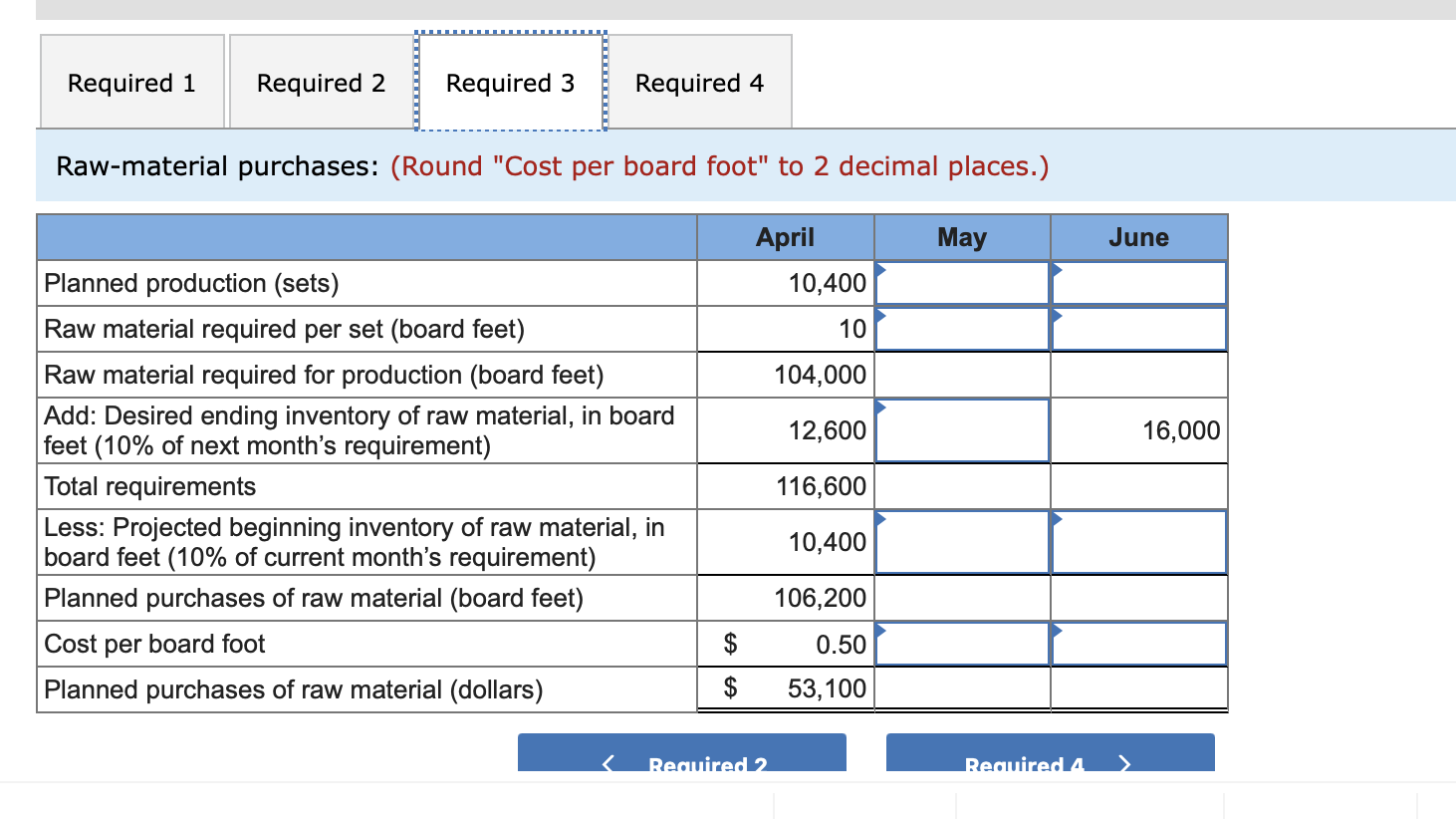
Task: Click May projected beginning inventory input
Action: coord(962,542)
